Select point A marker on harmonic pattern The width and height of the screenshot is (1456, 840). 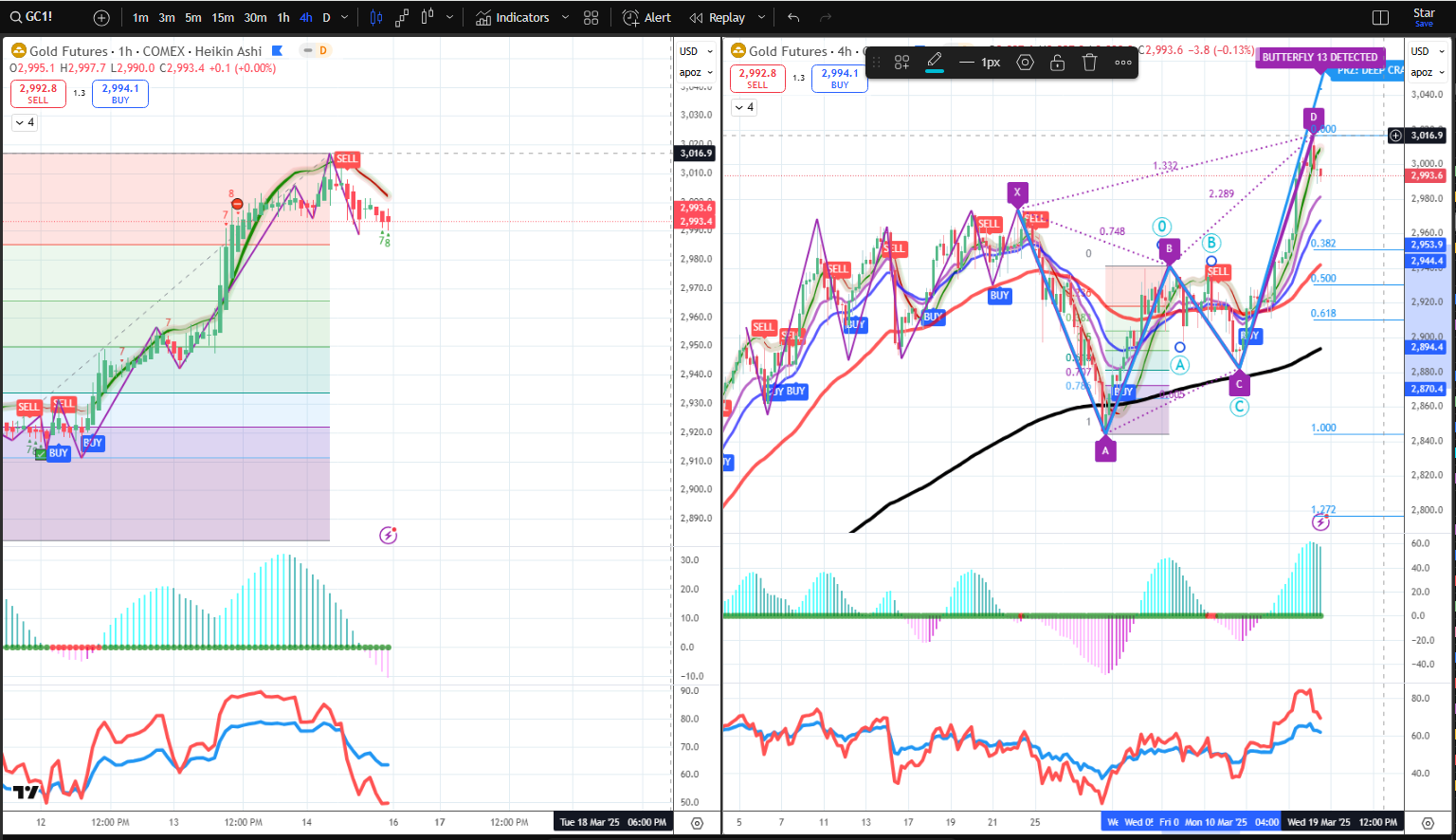point(1105,451)
